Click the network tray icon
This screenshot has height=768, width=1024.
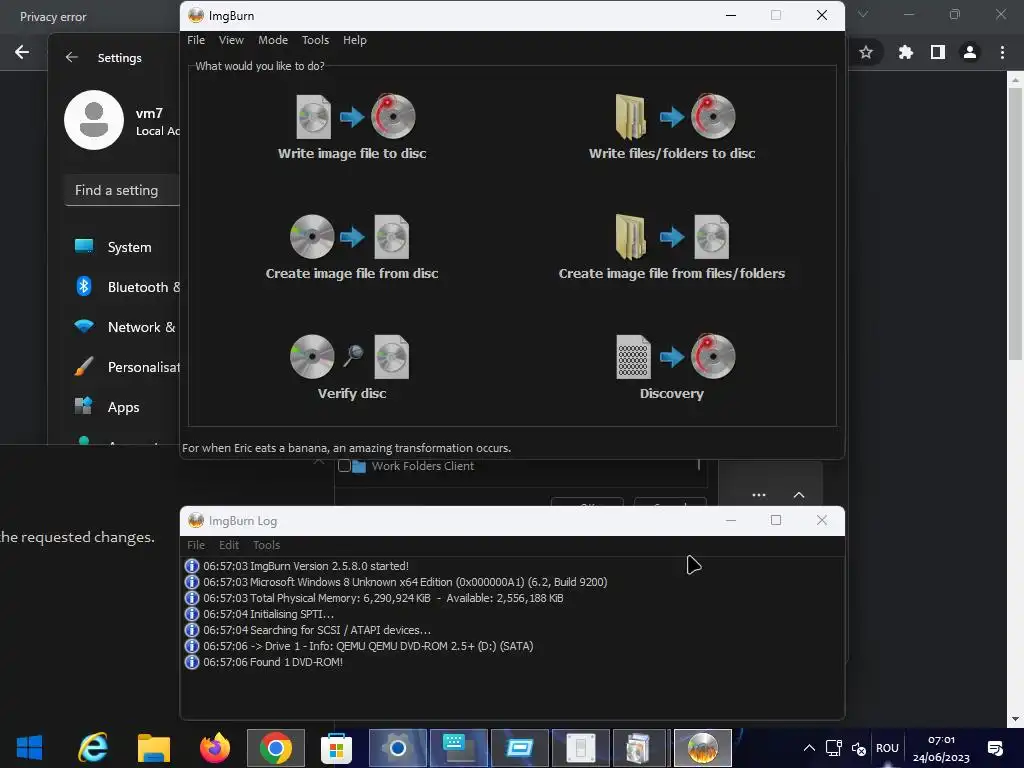coord(833,748)
